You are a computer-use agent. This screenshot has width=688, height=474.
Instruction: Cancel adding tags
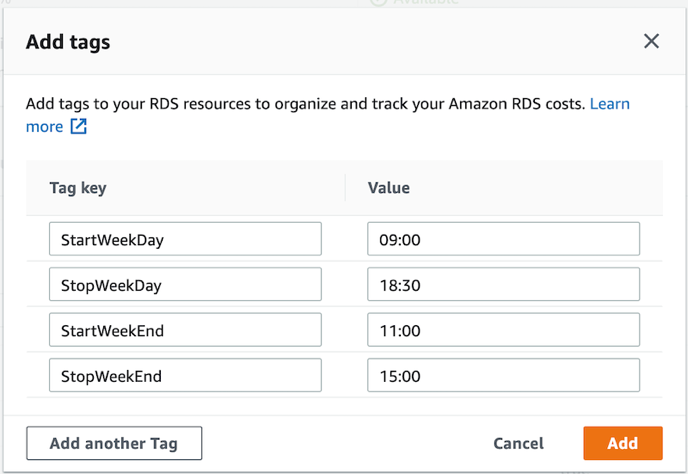[518, 443]
